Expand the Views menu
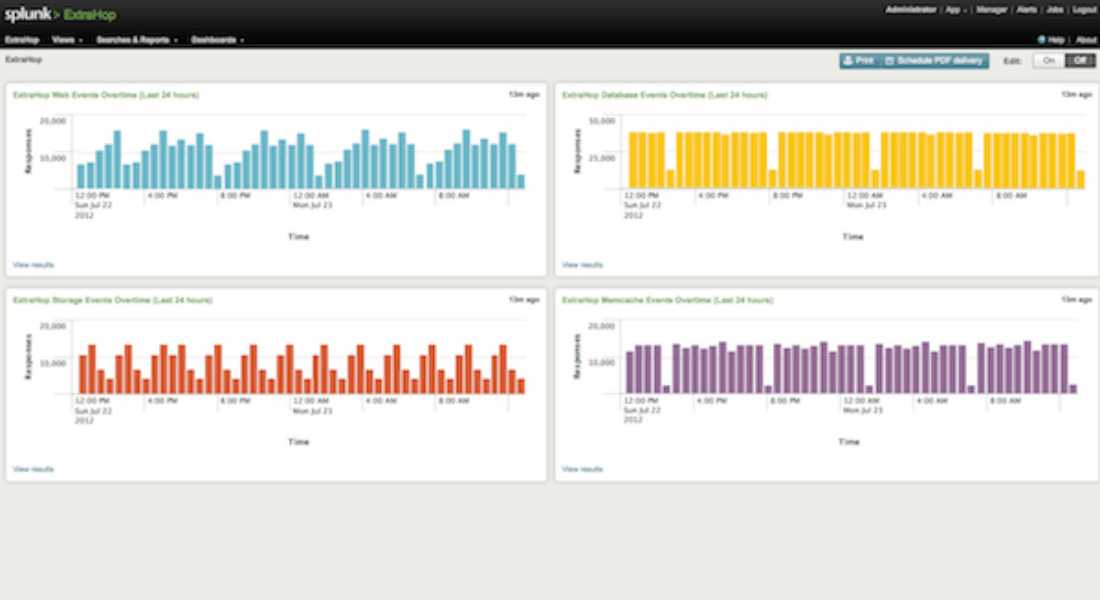This screenshot has width=1100, height=600. pos(67,40)
